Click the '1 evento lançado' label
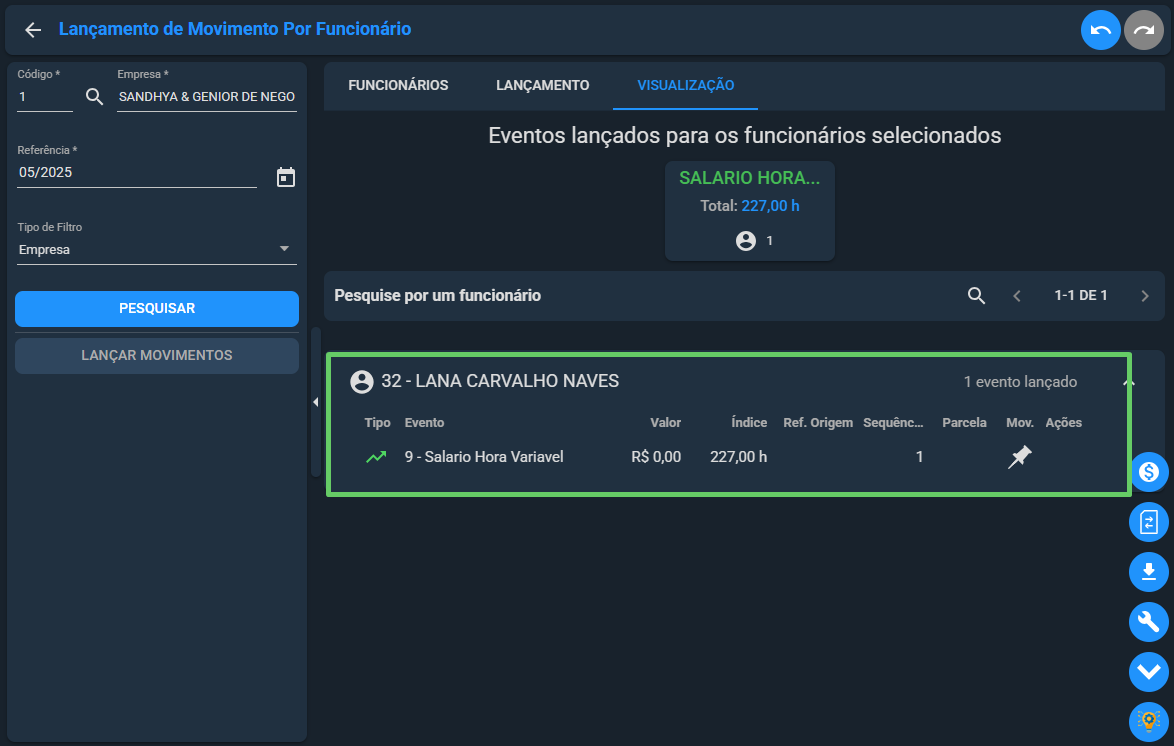1174x746 pixels. [x=1020, y=382]
